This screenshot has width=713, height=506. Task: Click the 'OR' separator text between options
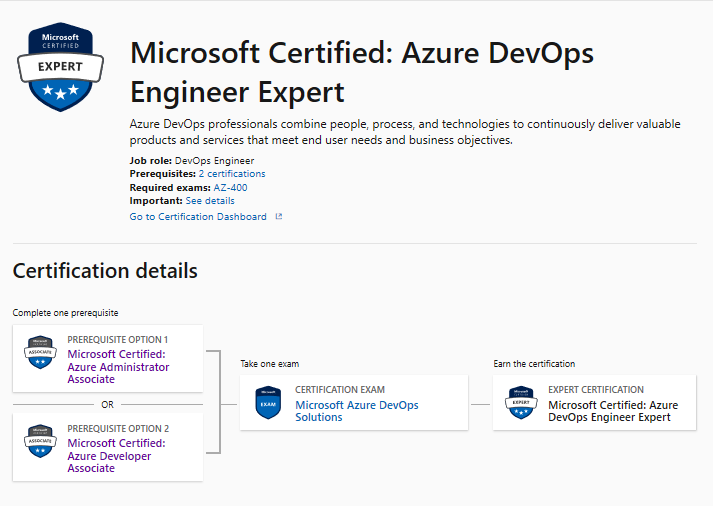(x=108, y=405)
